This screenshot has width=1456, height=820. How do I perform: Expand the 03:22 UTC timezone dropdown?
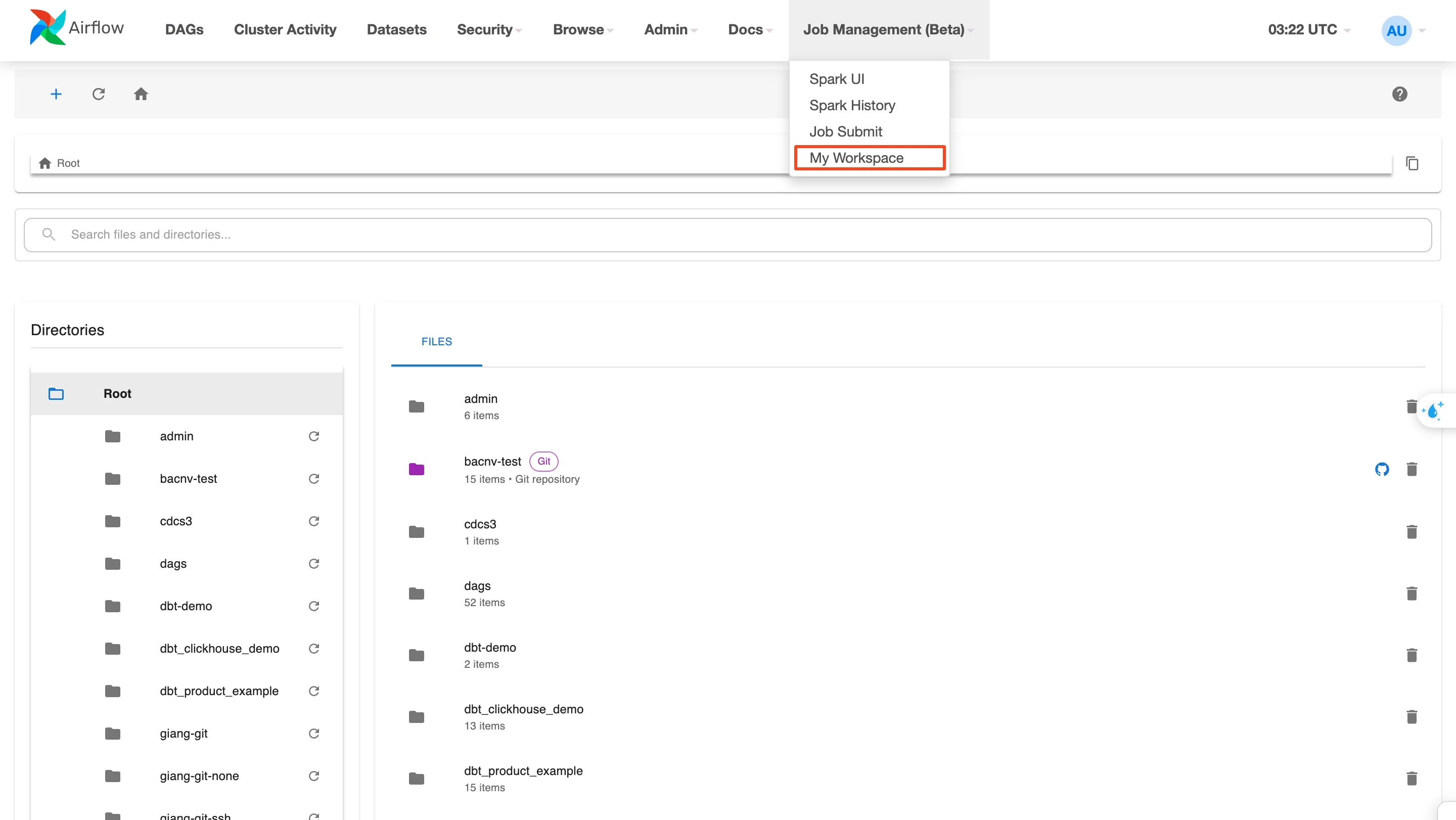pos(1309,29)
